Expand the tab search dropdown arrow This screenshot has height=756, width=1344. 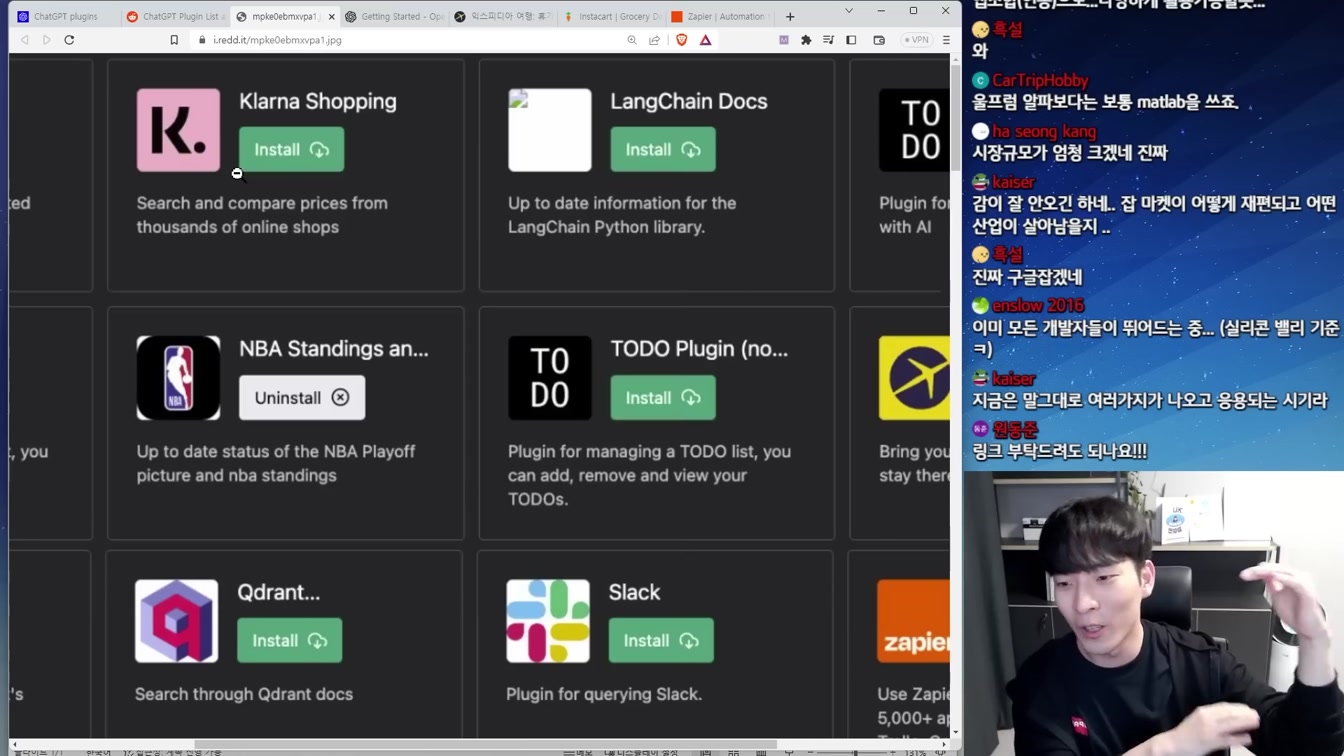click(848, 11)
